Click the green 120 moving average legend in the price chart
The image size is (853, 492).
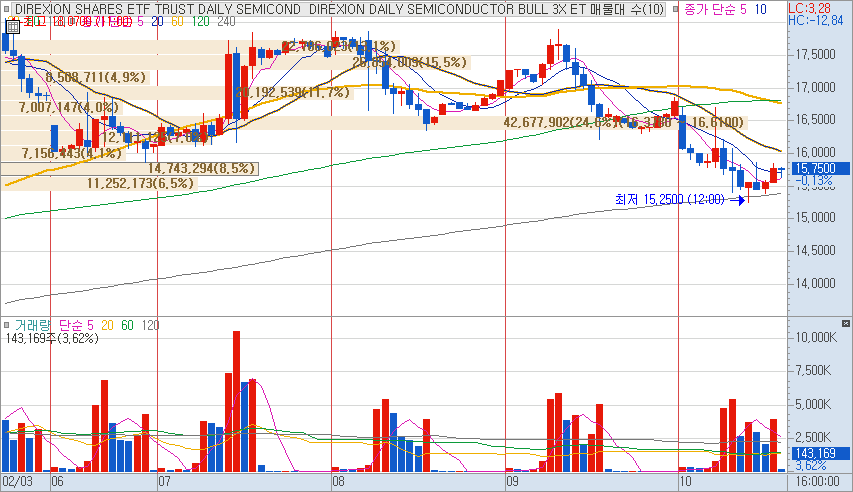[x=201, y=22]
